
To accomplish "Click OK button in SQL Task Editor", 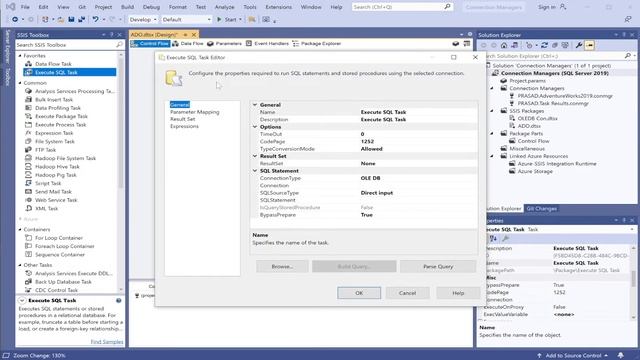I will point(359,293).
